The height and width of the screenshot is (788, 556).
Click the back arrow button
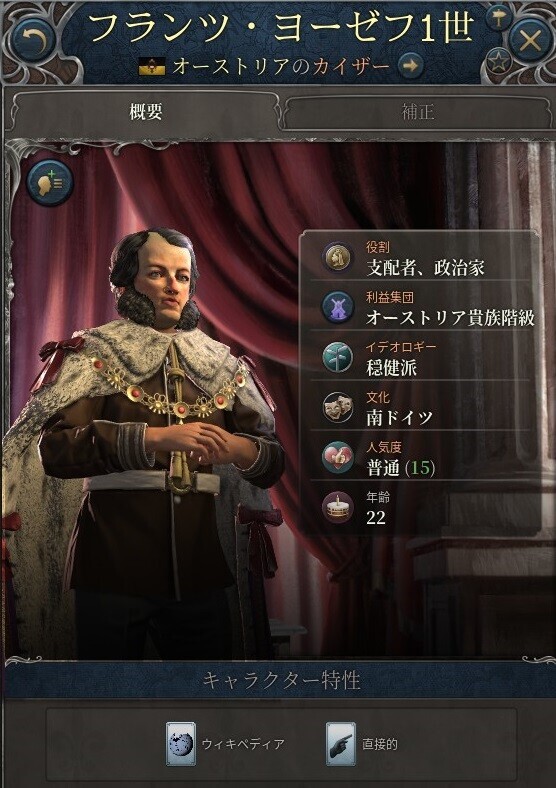click(x=33, y=40)
